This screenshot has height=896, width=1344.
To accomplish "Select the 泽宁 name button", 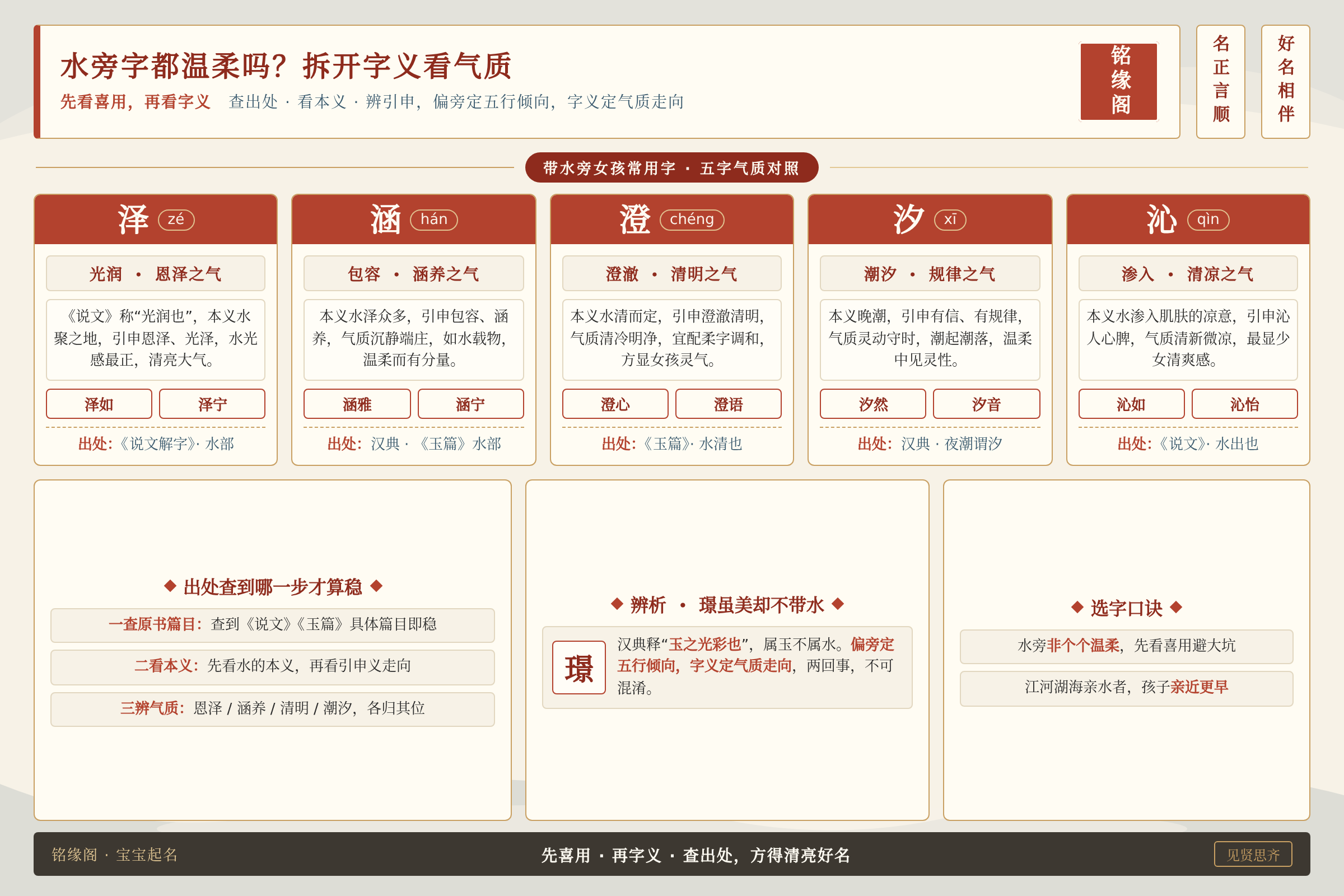I will coord(212,404).
